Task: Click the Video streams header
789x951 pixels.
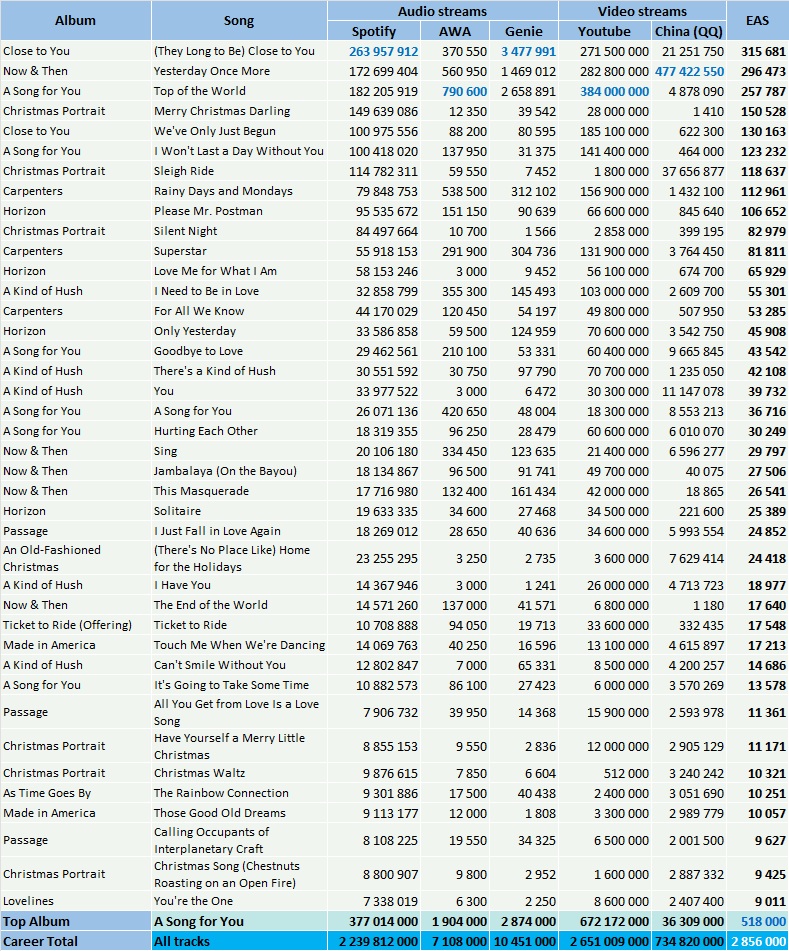Action: point(642,11)
